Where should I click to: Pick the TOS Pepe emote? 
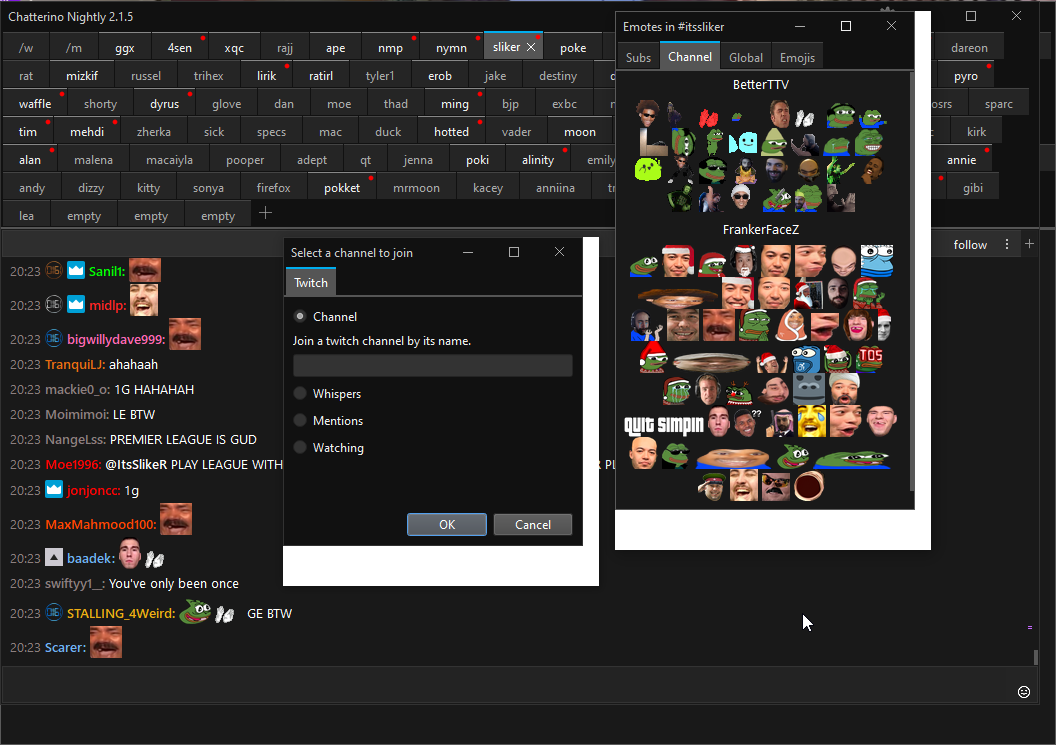[869, 357]
